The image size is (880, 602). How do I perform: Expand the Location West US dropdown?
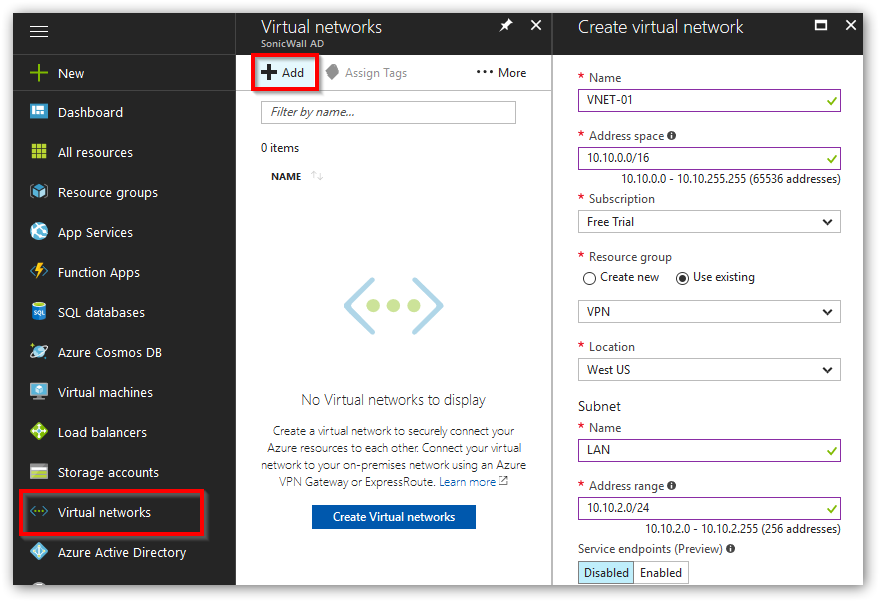[709, 370]
